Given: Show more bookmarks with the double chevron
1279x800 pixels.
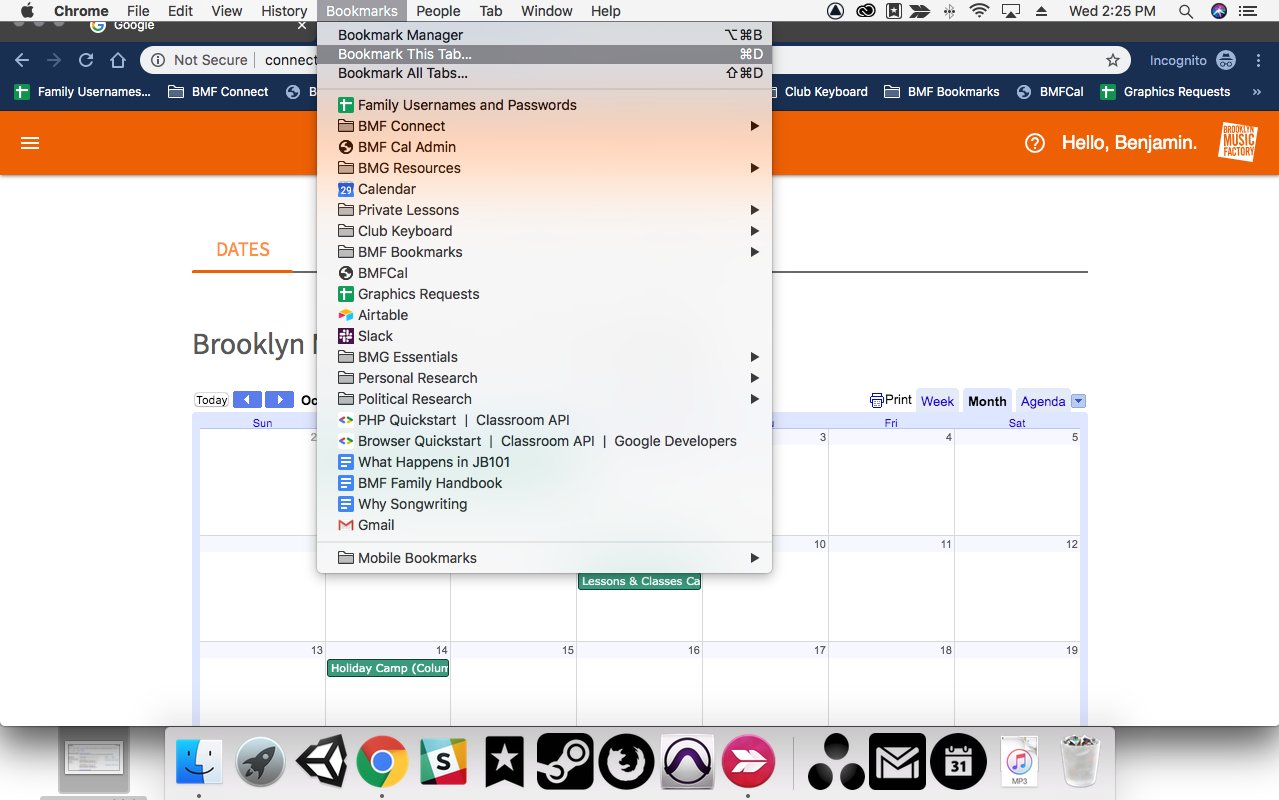Looking at the screenshot, I should coord(1256,91).
